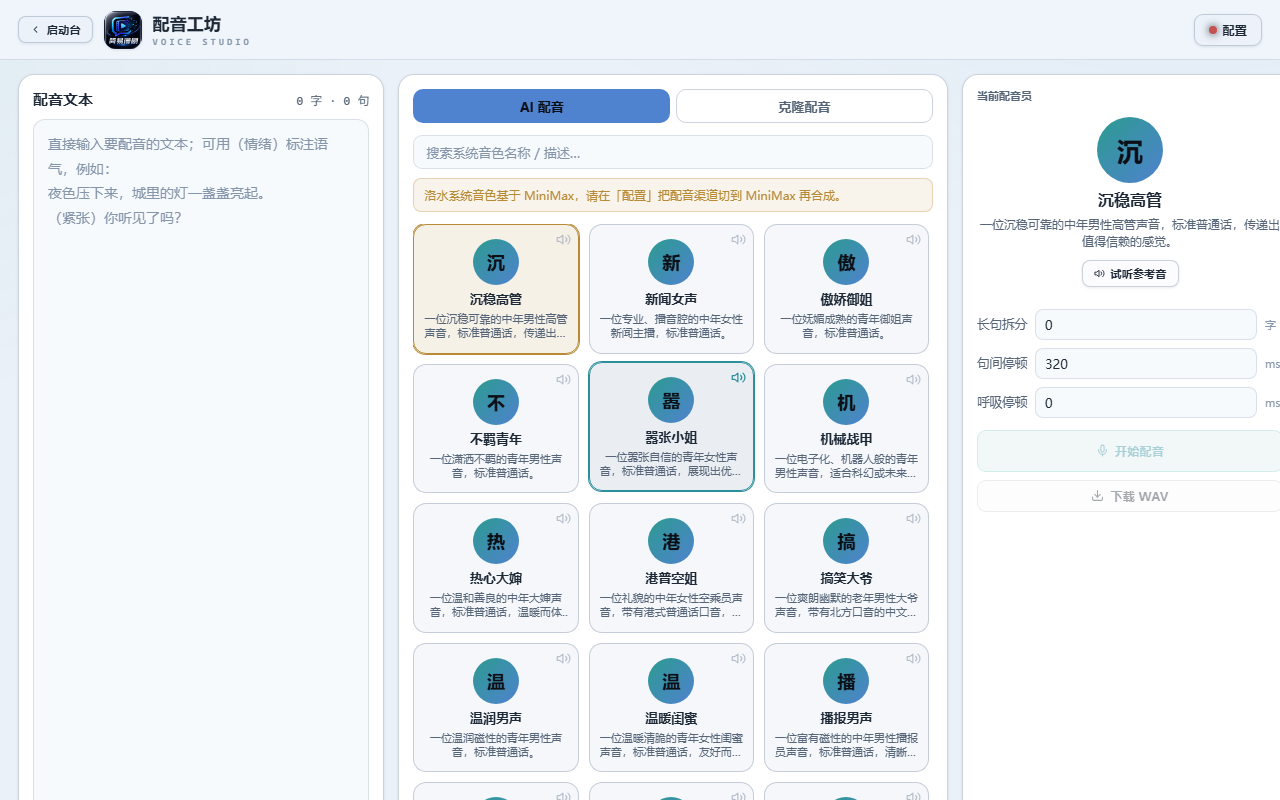Select the 新闻女声 voice title

click(671, 299)
